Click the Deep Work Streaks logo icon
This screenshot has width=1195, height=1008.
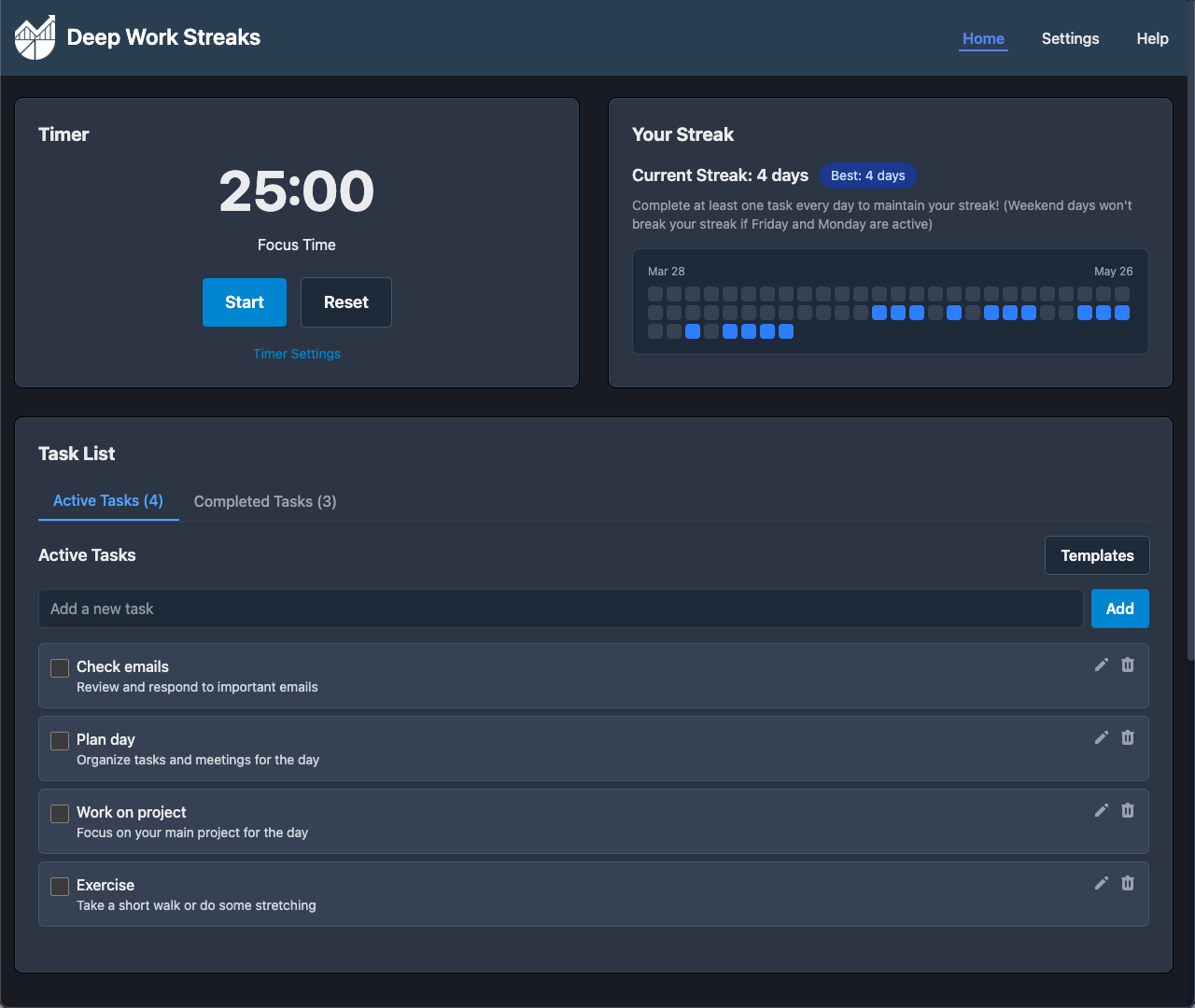coord(35,38)
